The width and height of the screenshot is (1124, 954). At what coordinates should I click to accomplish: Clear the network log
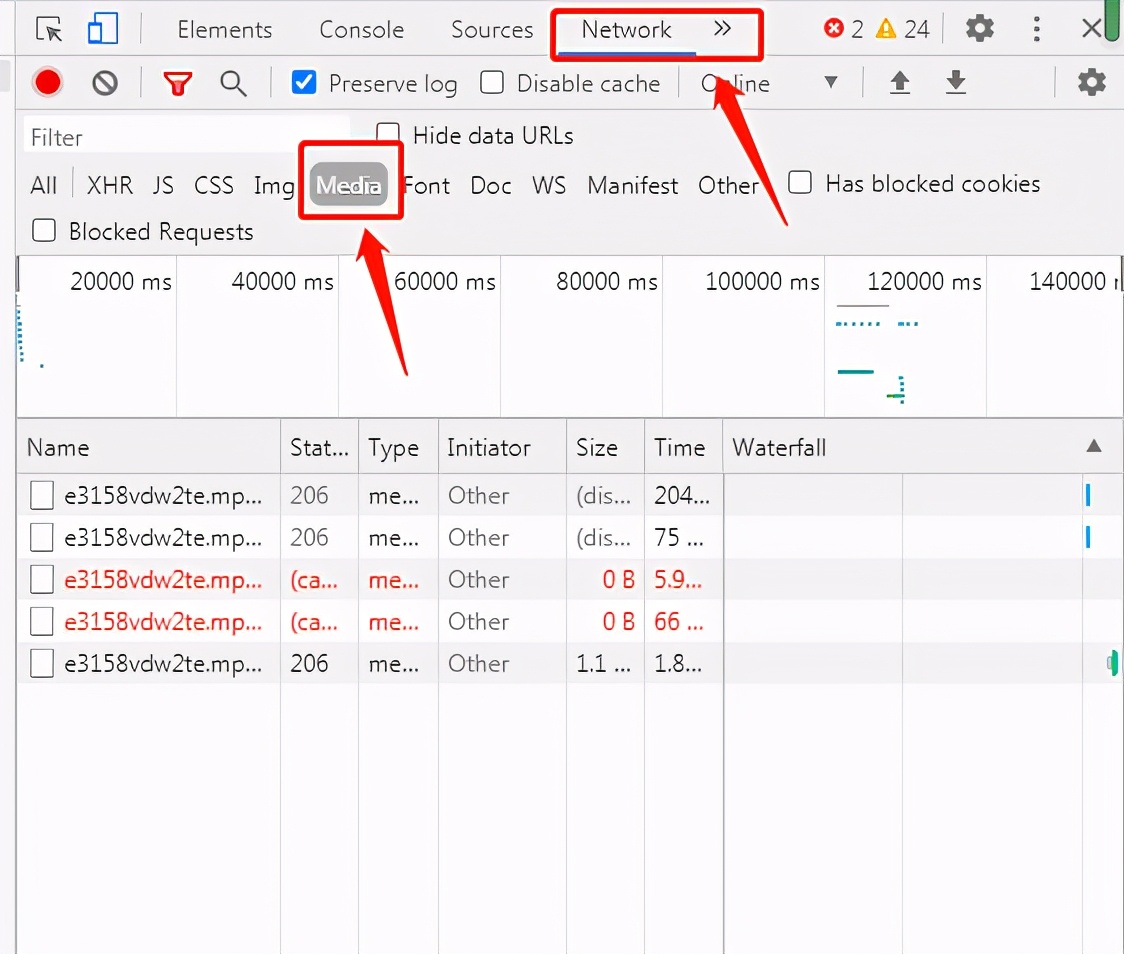coord(105,83)
